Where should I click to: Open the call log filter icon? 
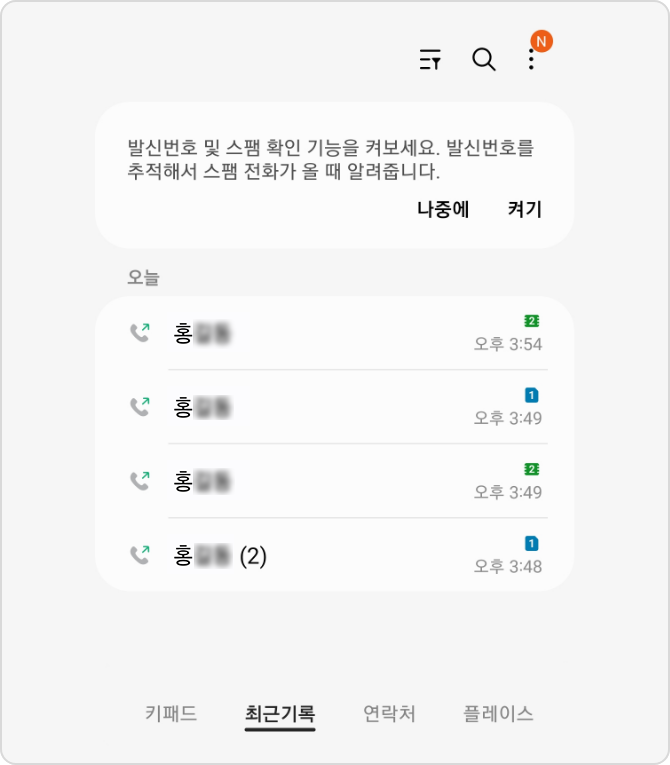coord(430,60)
